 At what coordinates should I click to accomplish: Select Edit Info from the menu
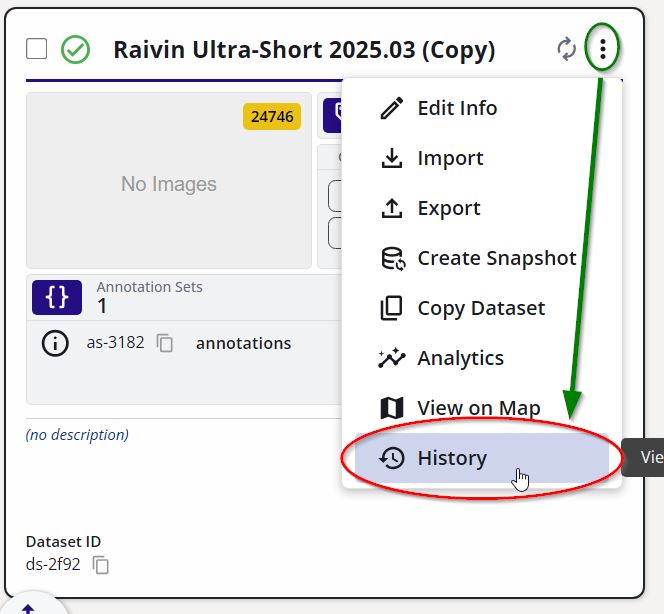click(x=481, y=108)
